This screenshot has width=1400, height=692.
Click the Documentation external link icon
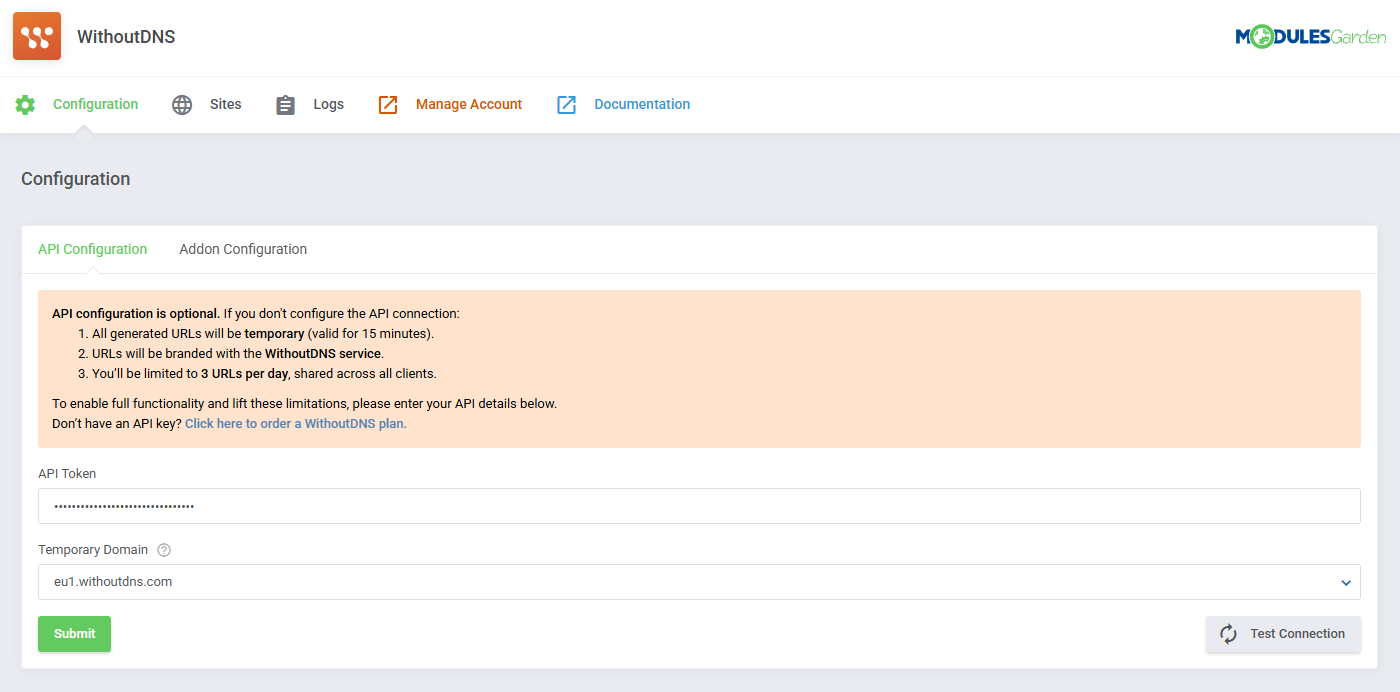coord(567,104)
